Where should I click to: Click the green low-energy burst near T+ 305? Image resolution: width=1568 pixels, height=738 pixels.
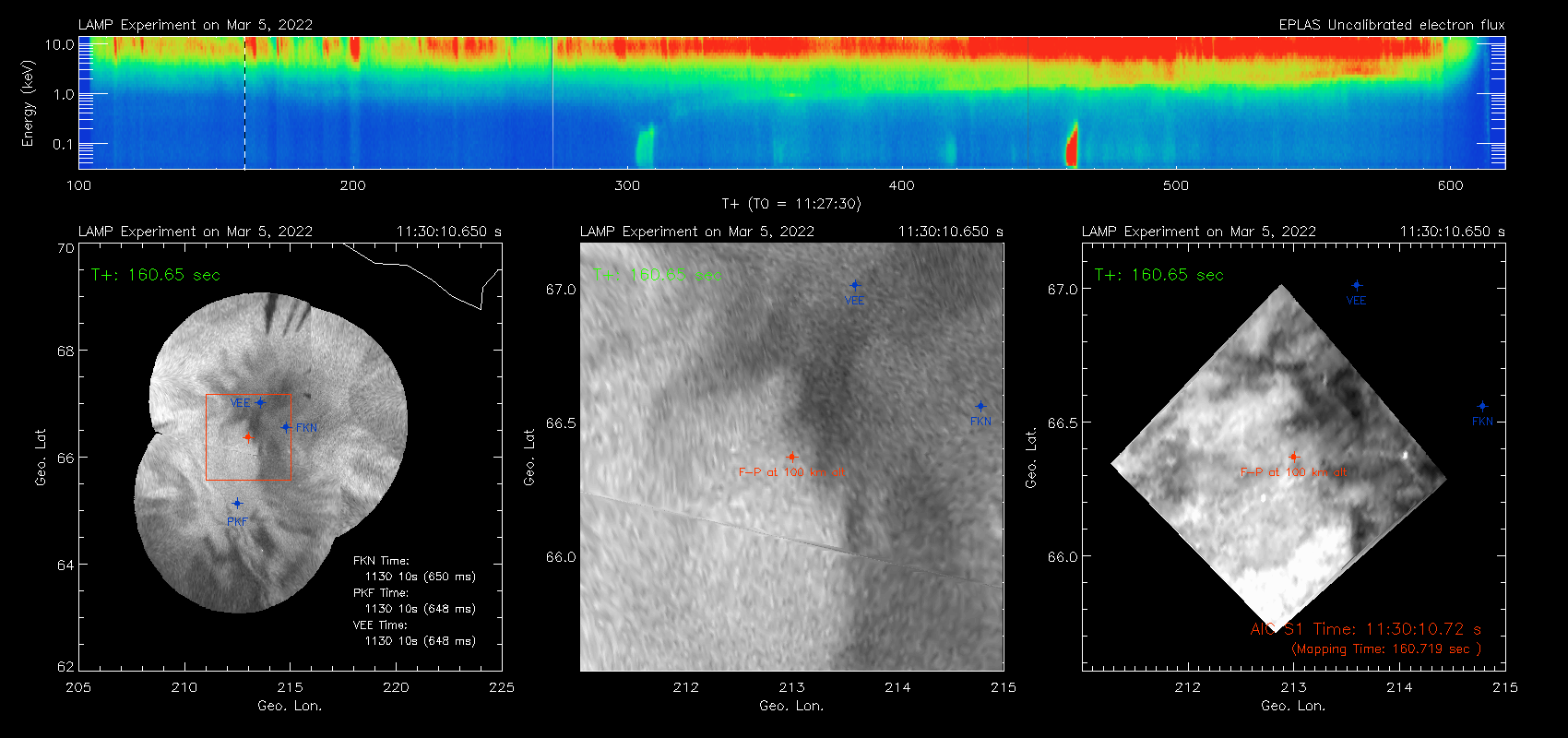(x=644, y=146)
